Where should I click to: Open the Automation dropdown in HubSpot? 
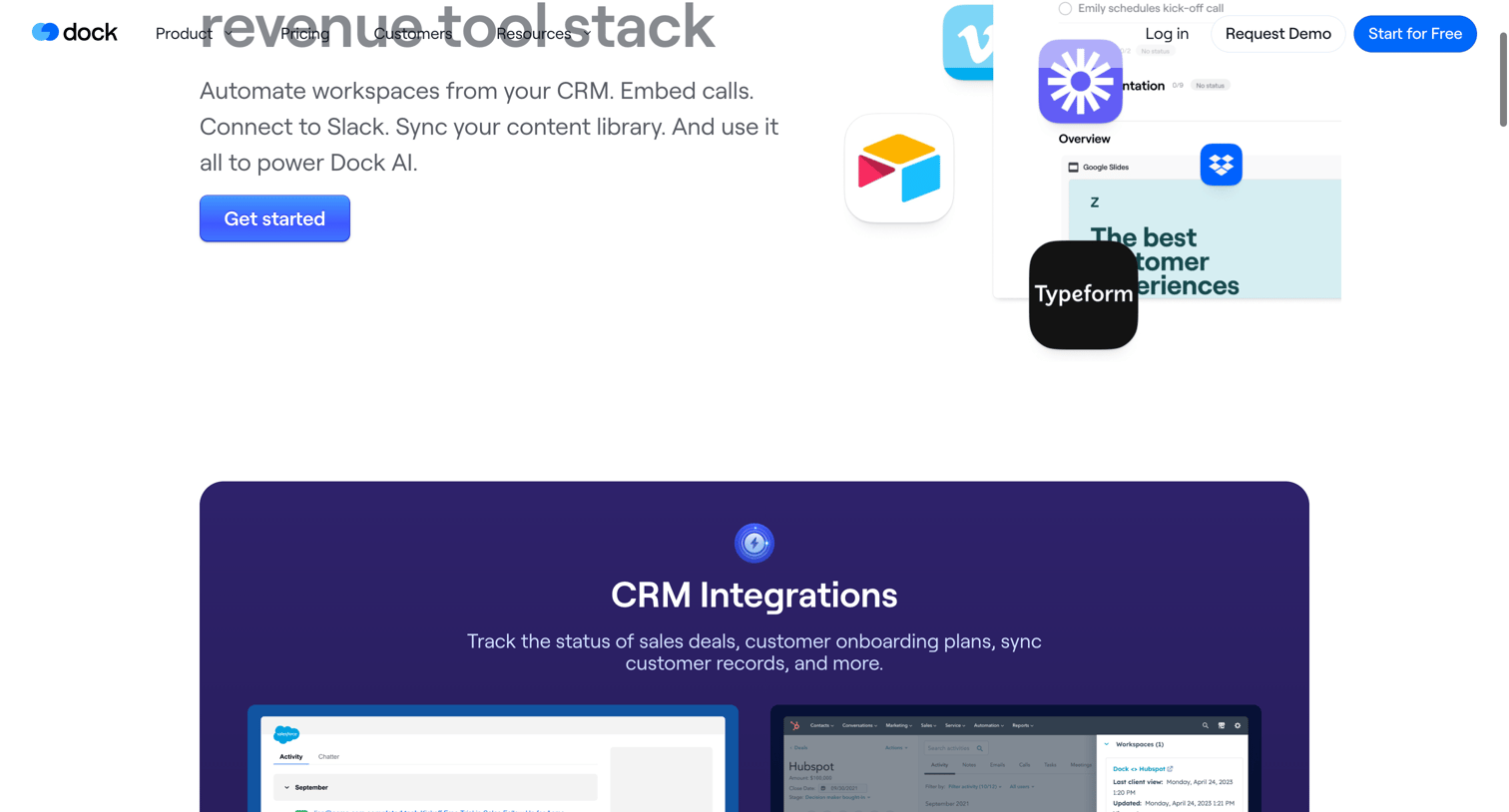[x=989, y=725]
